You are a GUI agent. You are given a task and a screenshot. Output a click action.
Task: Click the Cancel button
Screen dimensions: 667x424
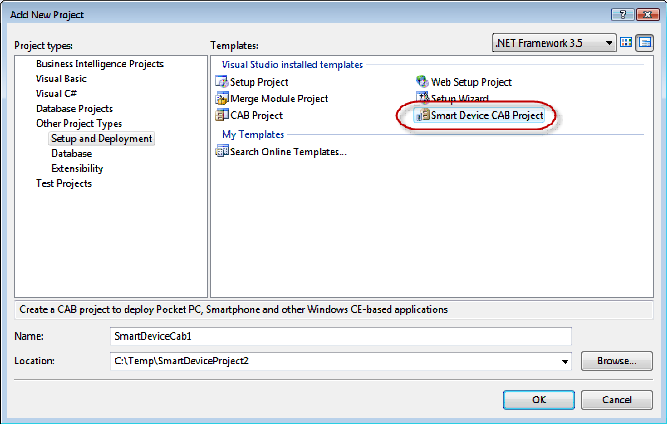tap(616, 400)
